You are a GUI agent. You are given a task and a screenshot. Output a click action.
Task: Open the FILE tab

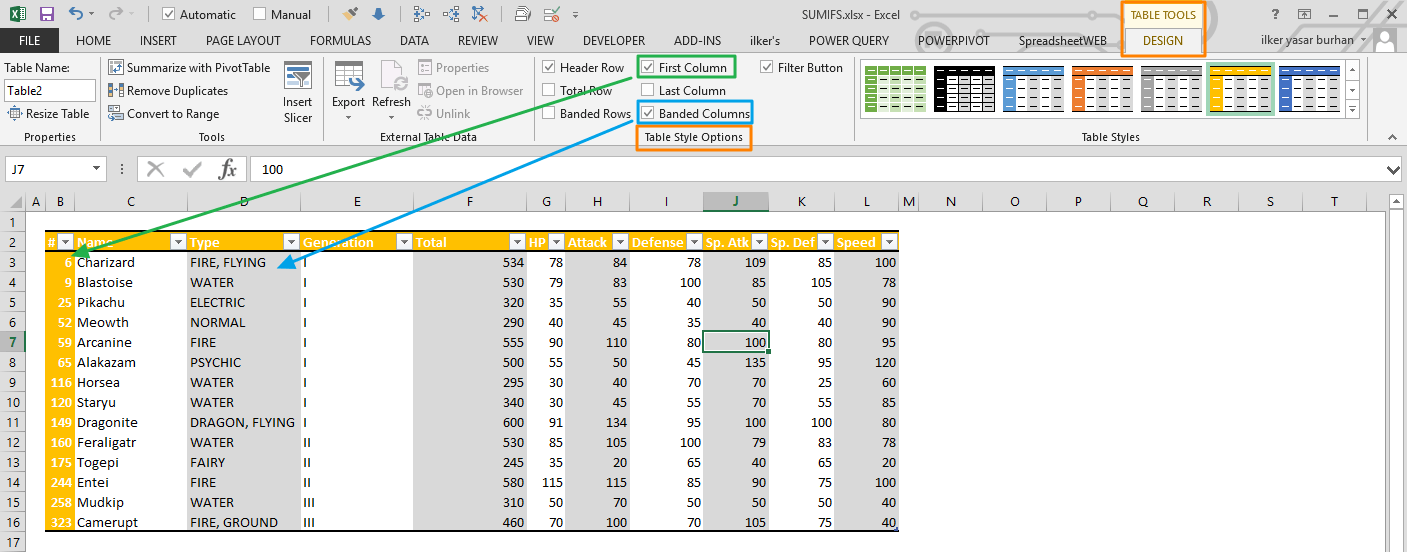click(30, 41)
